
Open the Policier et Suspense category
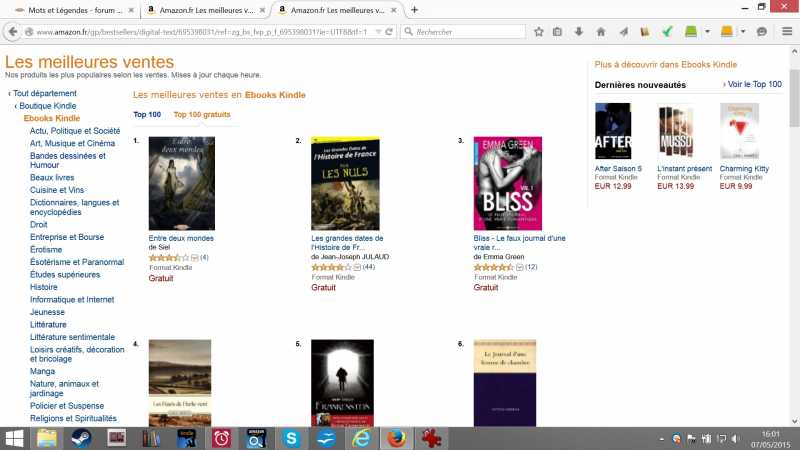[x=67, y=406]
